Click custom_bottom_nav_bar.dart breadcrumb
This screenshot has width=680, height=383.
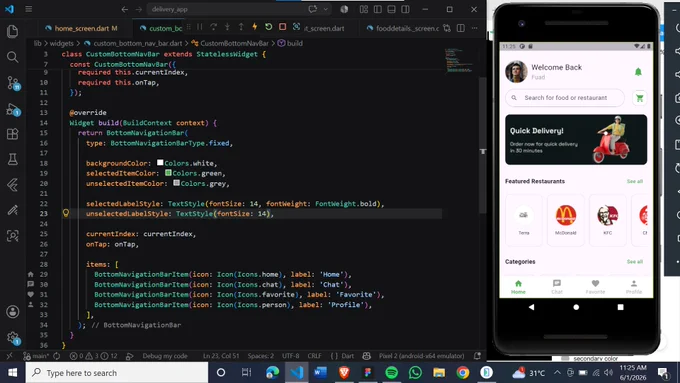pos(137,43)
